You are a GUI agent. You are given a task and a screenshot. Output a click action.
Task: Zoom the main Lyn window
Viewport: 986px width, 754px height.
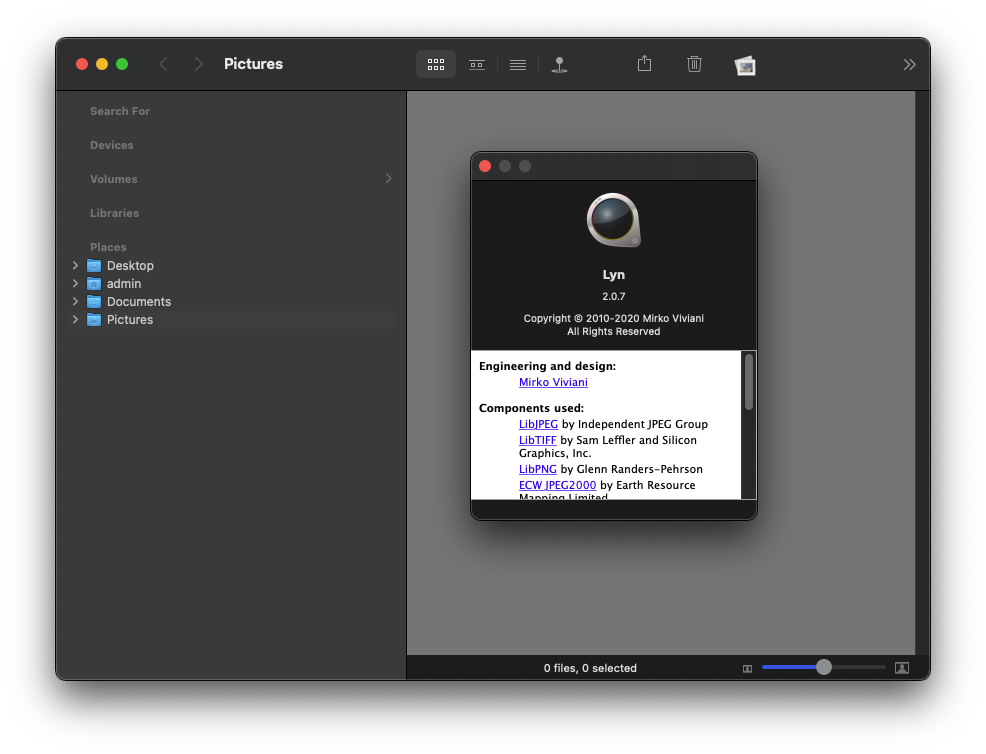(x=122, y=64)
